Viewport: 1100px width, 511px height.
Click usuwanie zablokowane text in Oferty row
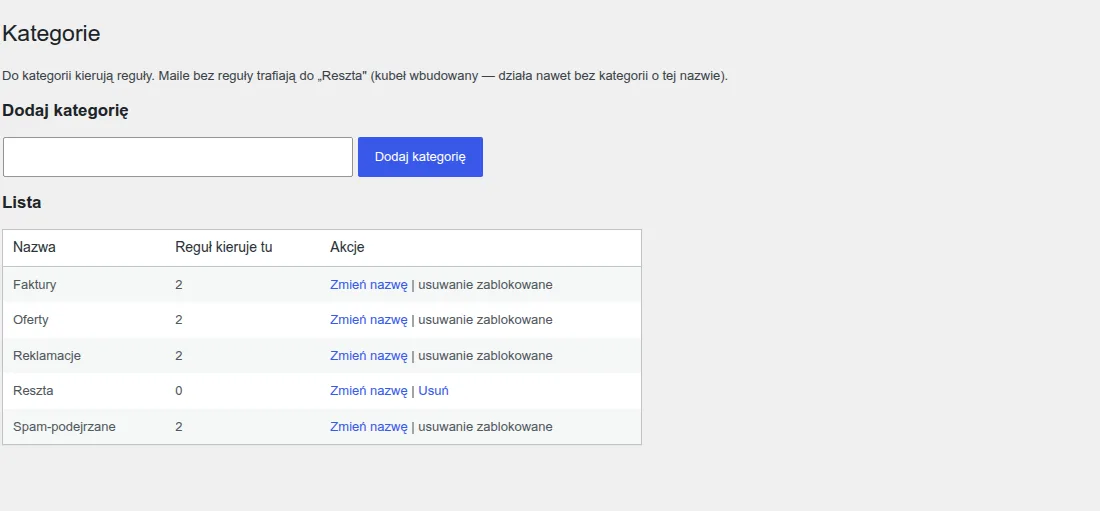485,319
